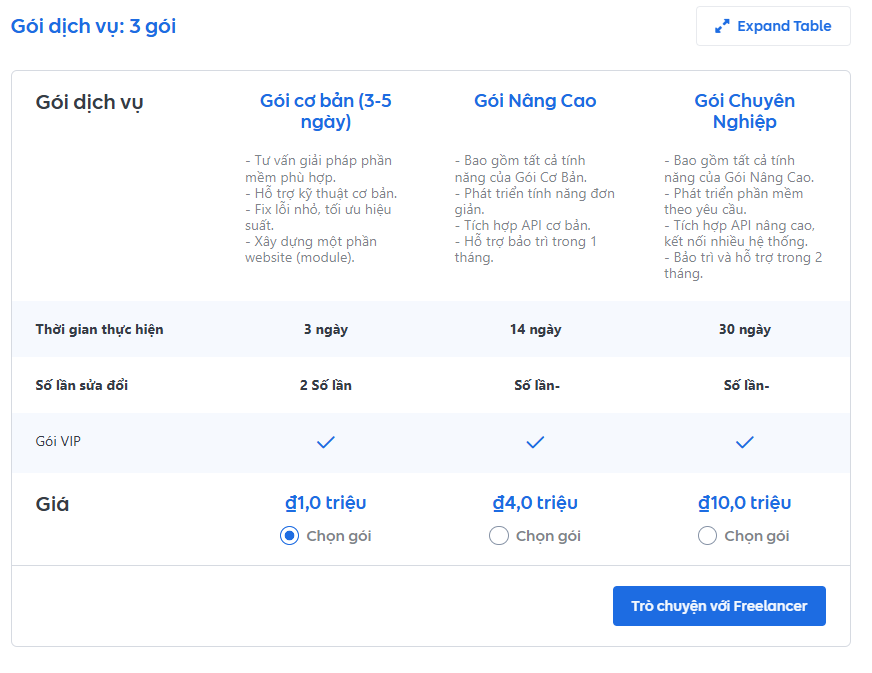Click the Gói VIP checkmark under Gói Nâng Cao
The width and height of the screenshot is (872, 673).
tap(535, 442)
